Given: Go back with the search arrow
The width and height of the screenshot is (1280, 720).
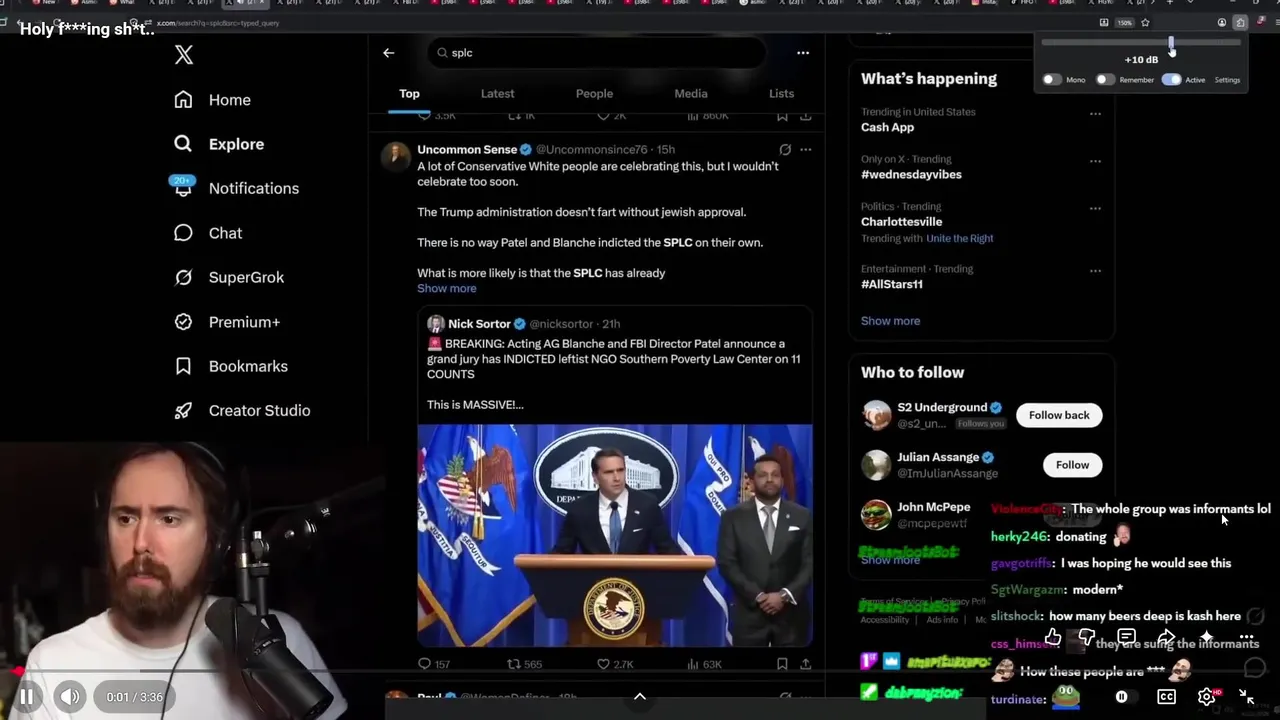Looking at the screenshot, I should [x=389, y=53].
